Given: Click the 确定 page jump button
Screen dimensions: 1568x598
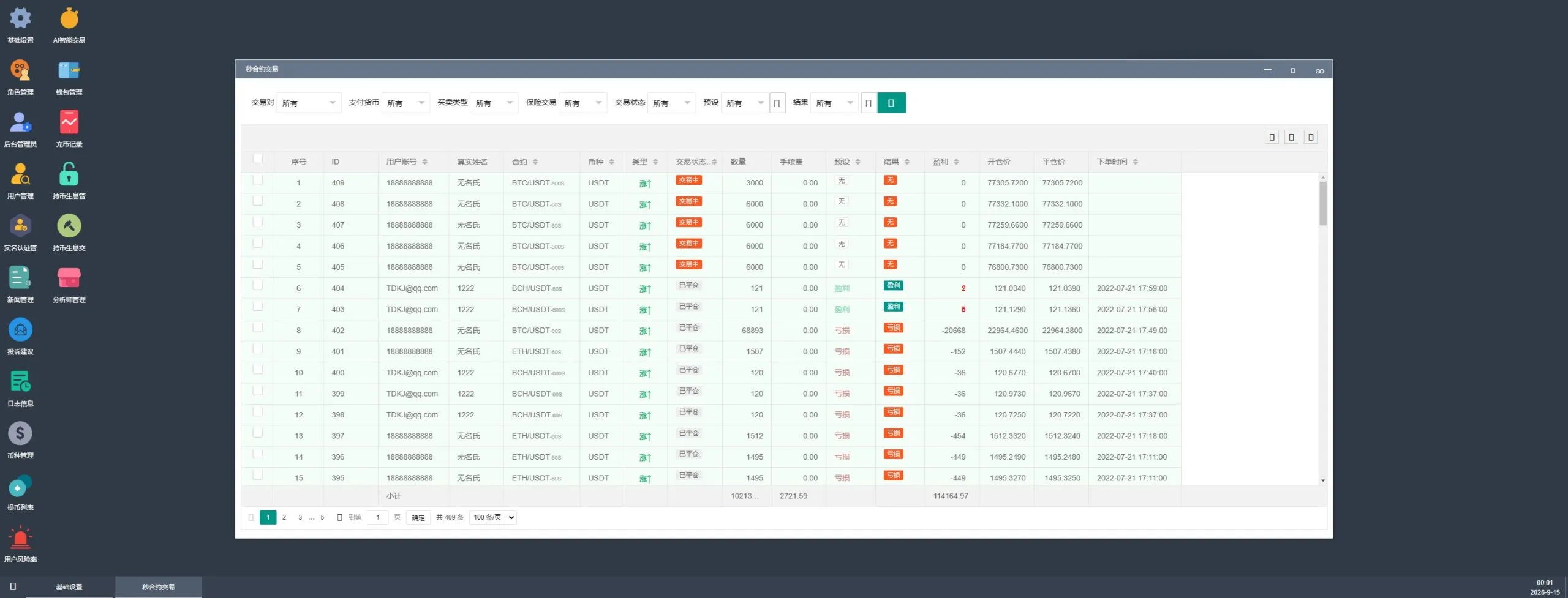Looking at the screenshot, I should [x=418, y=517].
